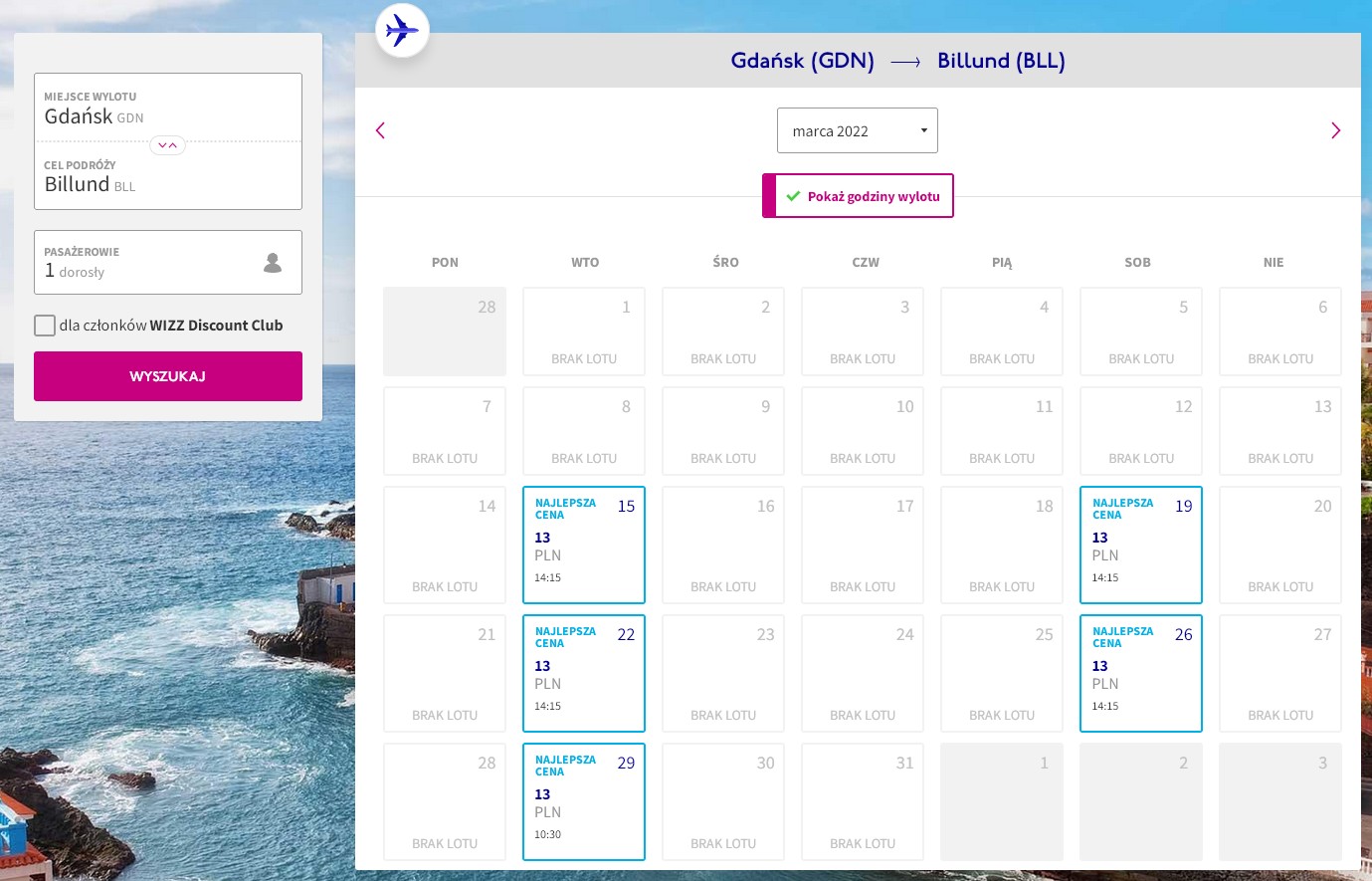Select March 15 flight at 13 PLN
The width and height of the screenshot is (1372, 881).
[x=584, y=545]
